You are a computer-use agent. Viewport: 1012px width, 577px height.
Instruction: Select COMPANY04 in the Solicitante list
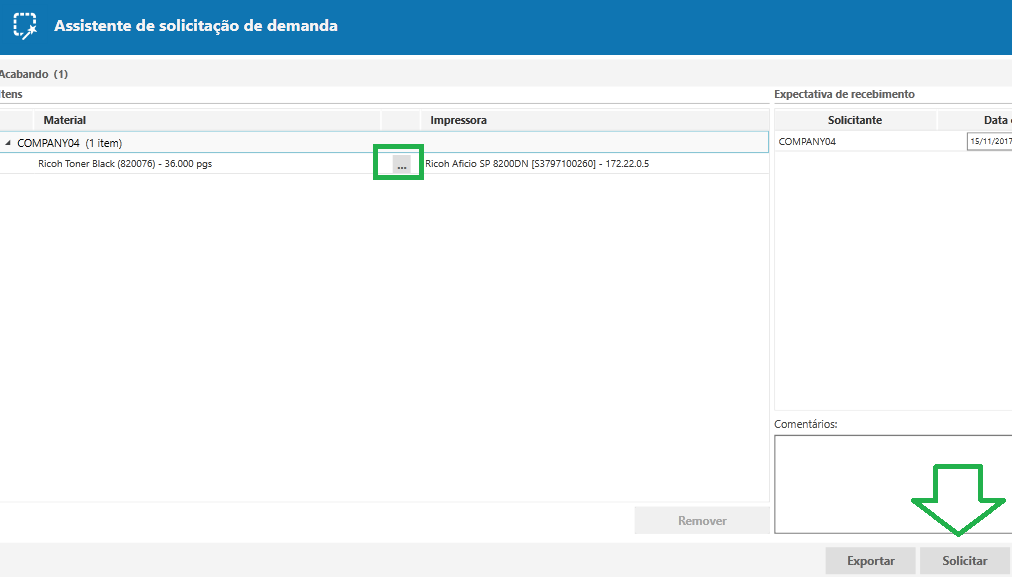point(808,142)
